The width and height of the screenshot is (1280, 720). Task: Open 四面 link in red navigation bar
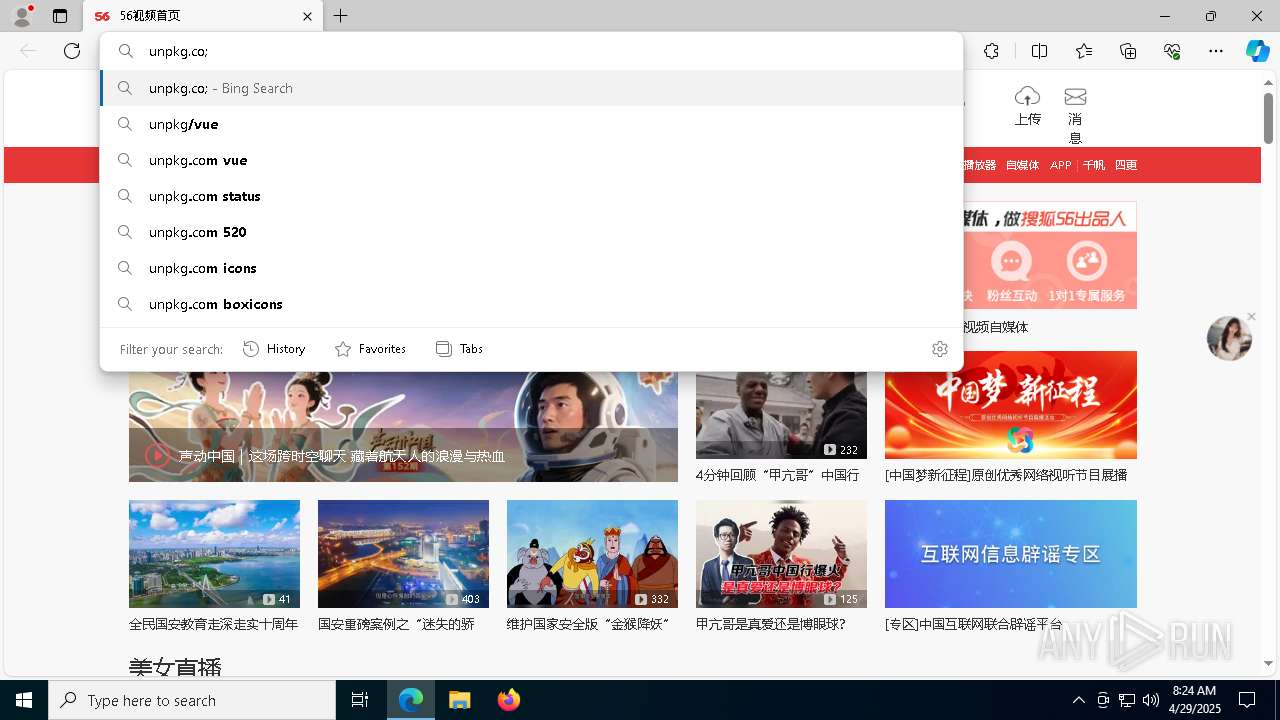[1126, 165]
